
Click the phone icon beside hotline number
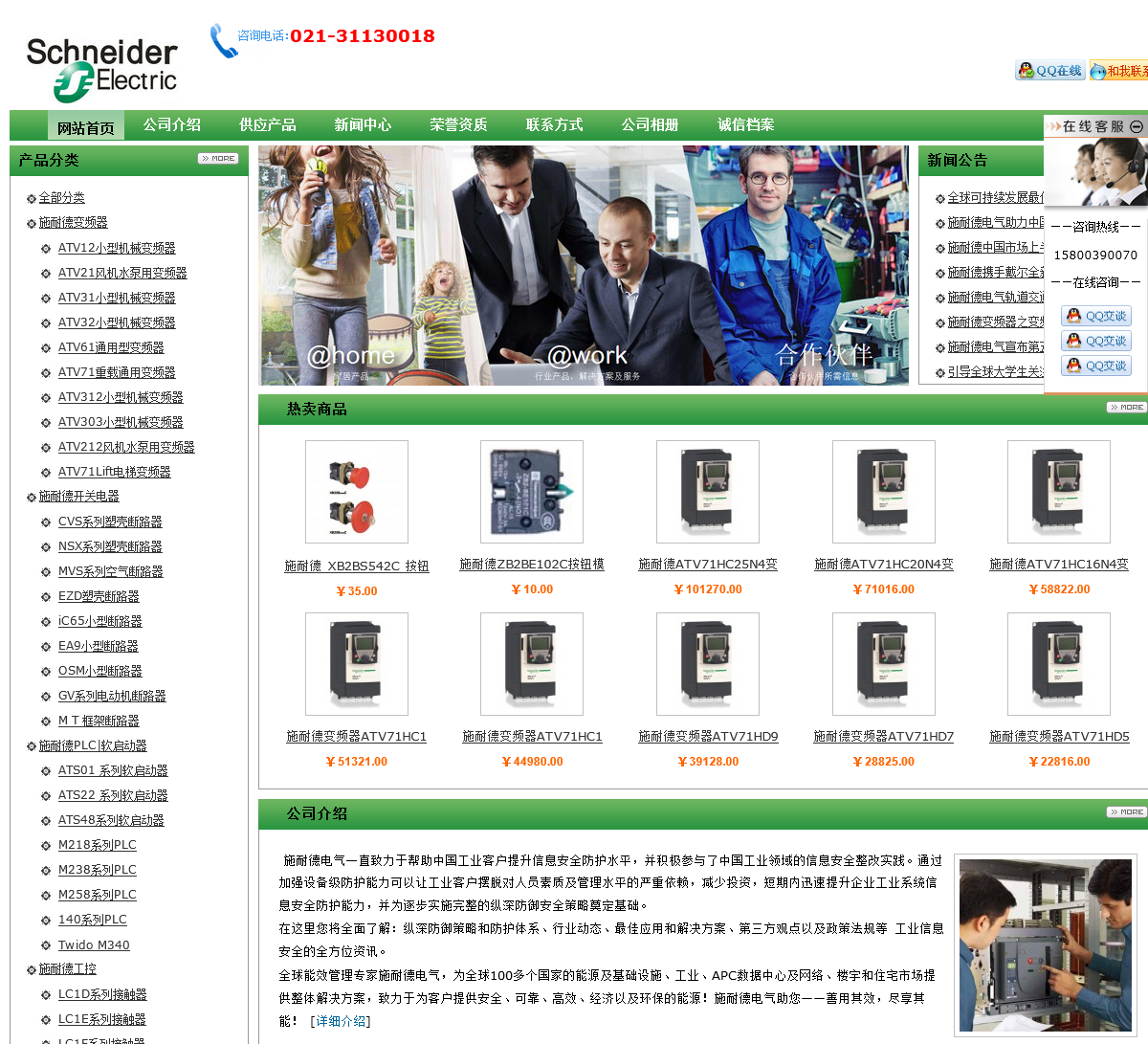223,41
